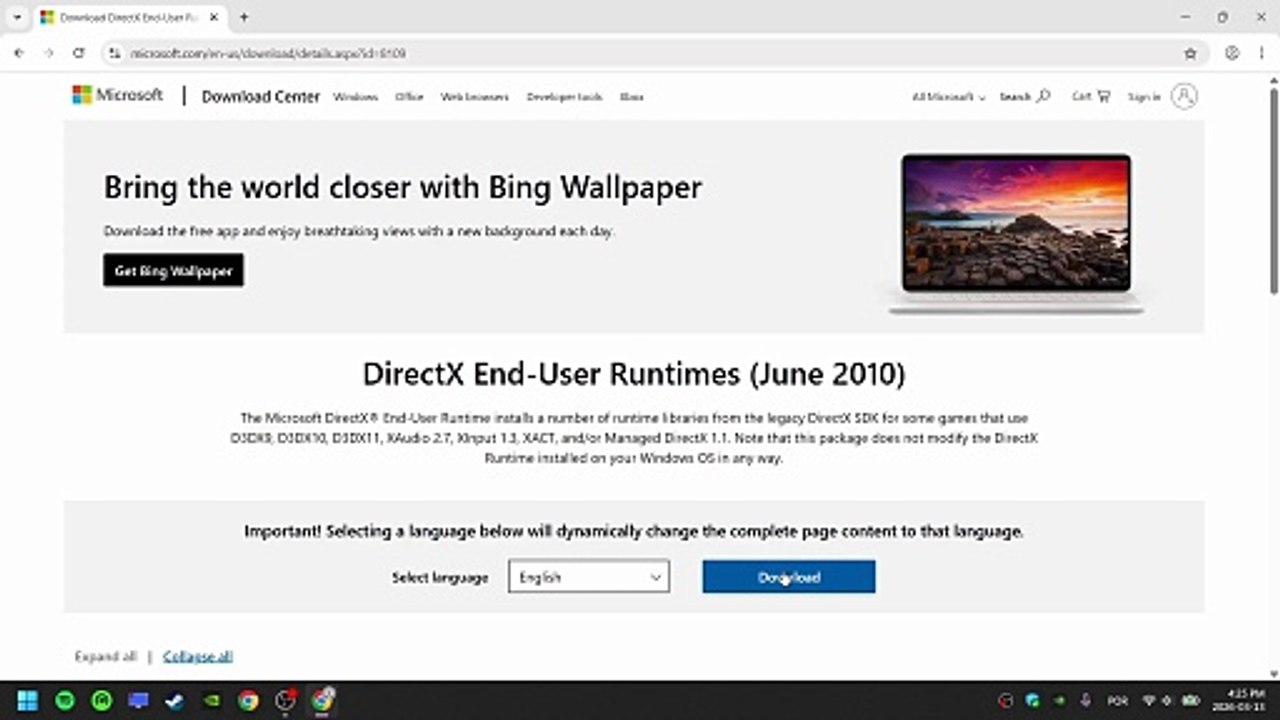Go back with the browser back arrow

[19, 53]
